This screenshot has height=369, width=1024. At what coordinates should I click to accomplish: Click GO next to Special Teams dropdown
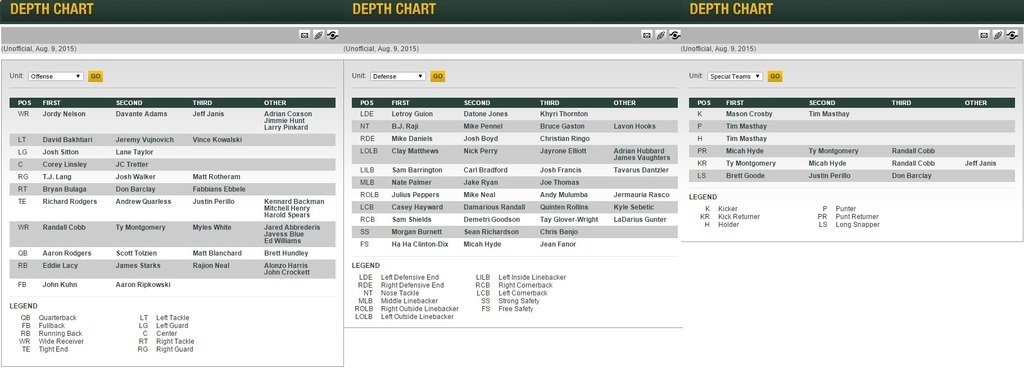(775, 76)
